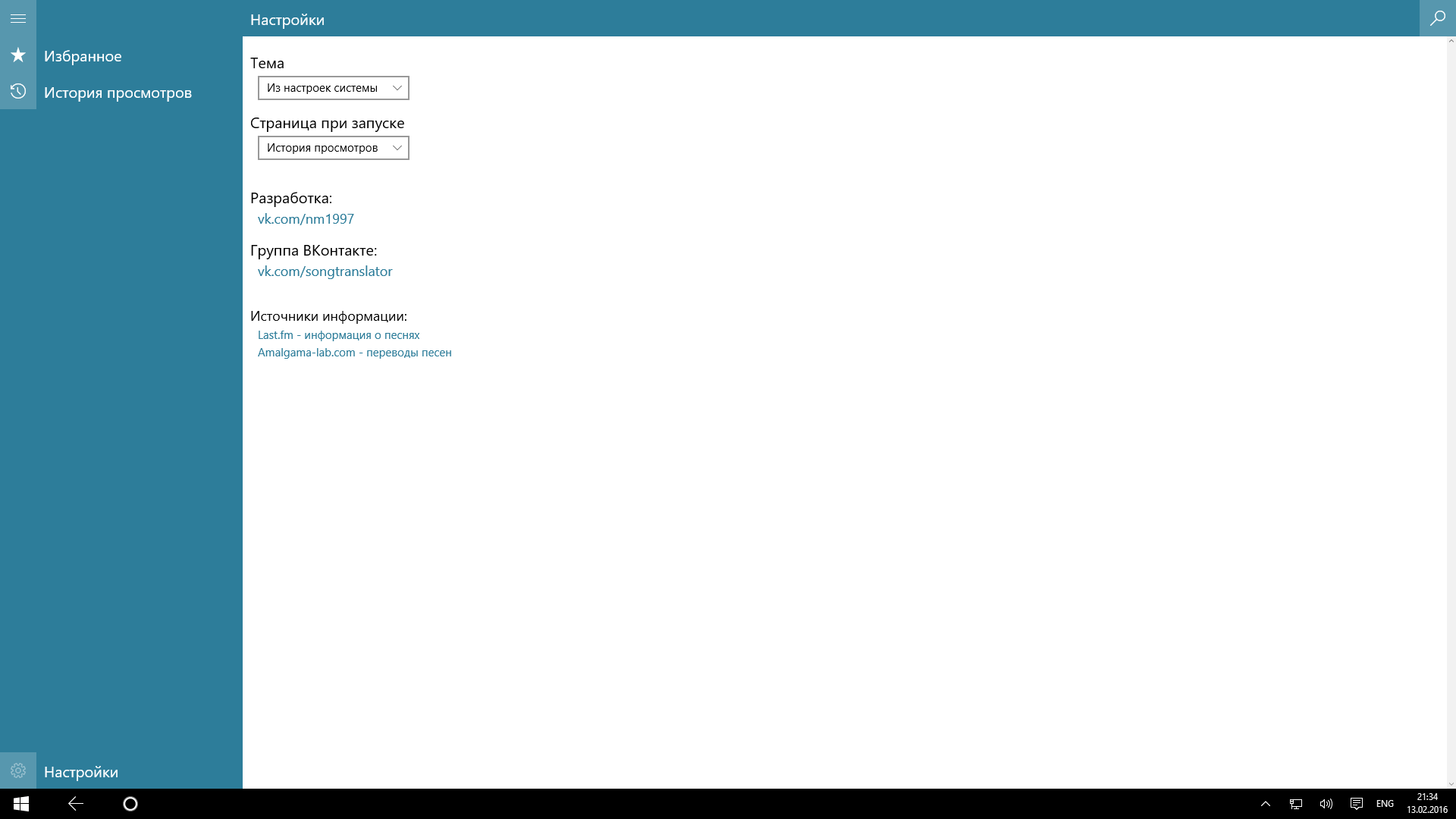Click the history clock icon
Image resolution: width=1456 pixels, height=819 pixels.
coord(18,92)
